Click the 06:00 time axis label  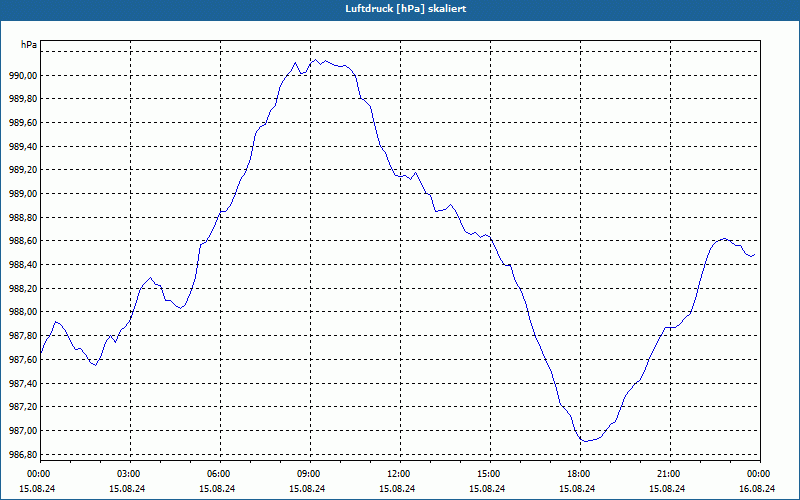[x=220, y=474]
